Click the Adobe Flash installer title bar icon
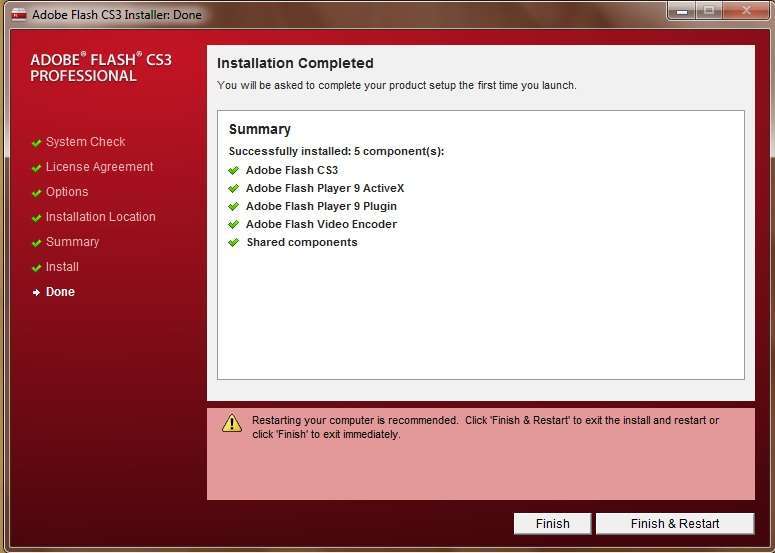The image size is (775, 553). pos(19,14)
